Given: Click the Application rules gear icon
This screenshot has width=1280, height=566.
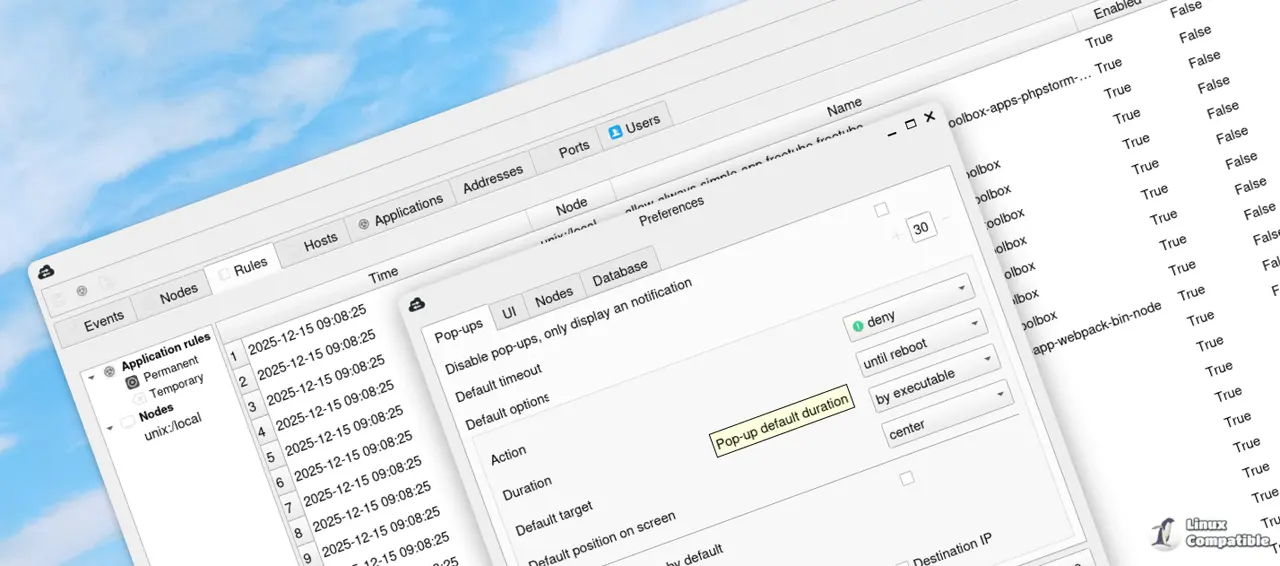Looking at the screenshot, I should point(109,372).
